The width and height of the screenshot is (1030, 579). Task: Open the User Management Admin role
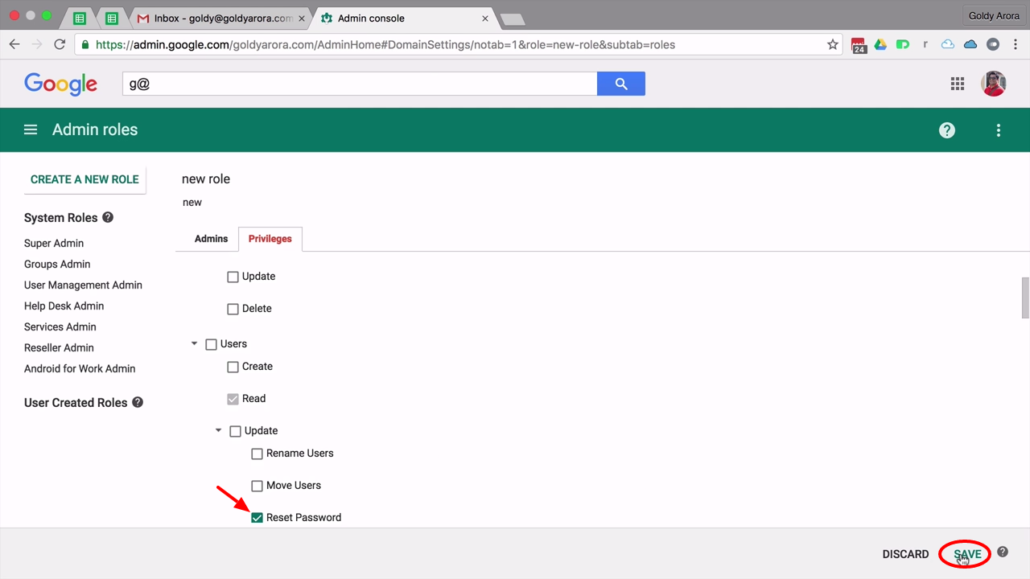tap(83, 285)
